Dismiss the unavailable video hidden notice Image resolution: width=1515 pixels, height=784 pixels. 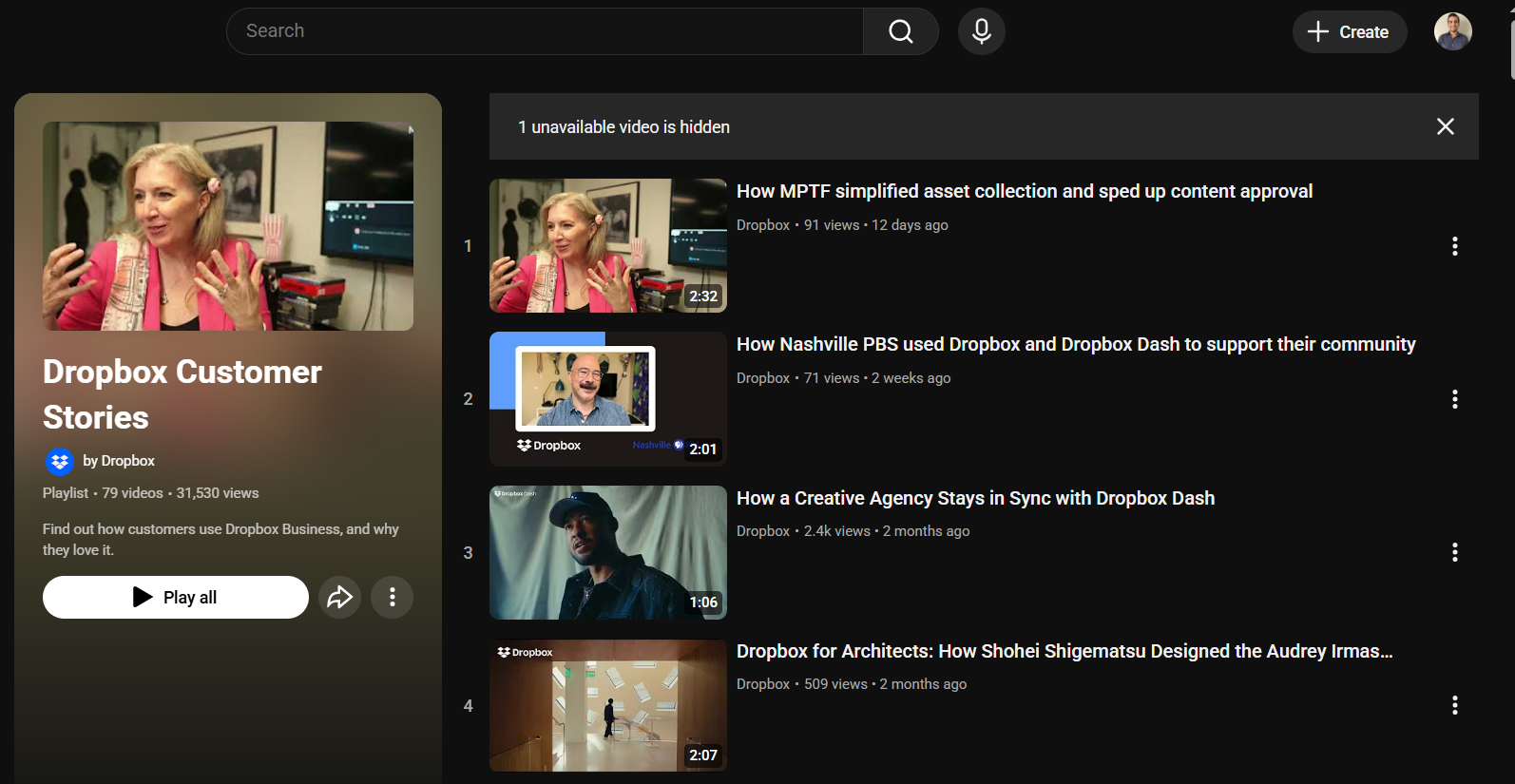click(x=1446, y=126)
